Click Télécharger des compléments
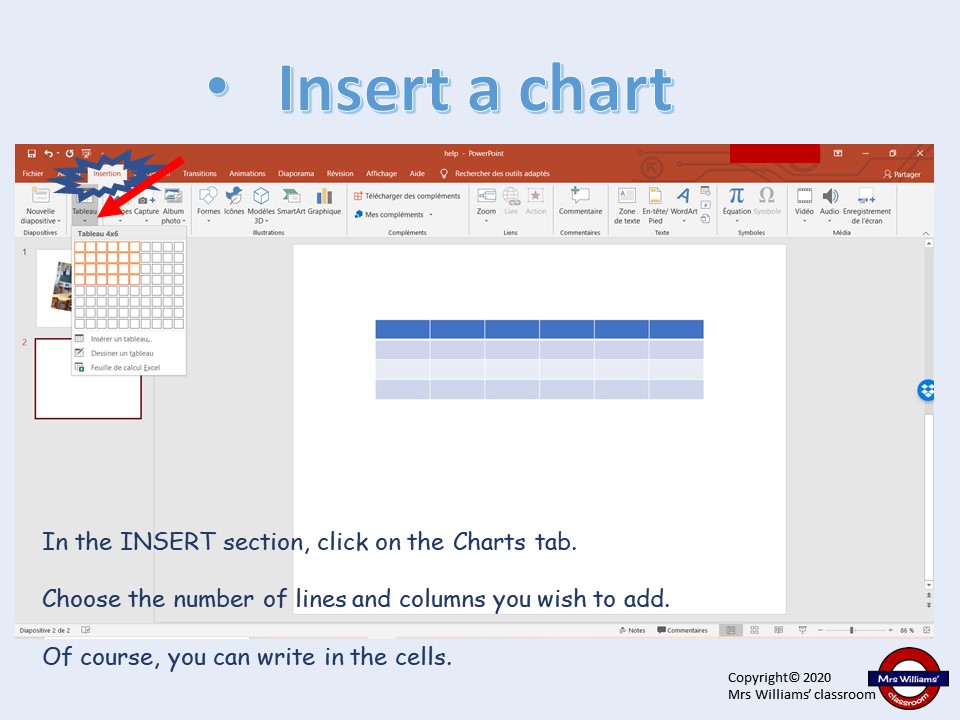Image resolution: width=960 pixels, height=720 pixels. tap(407, 196)
